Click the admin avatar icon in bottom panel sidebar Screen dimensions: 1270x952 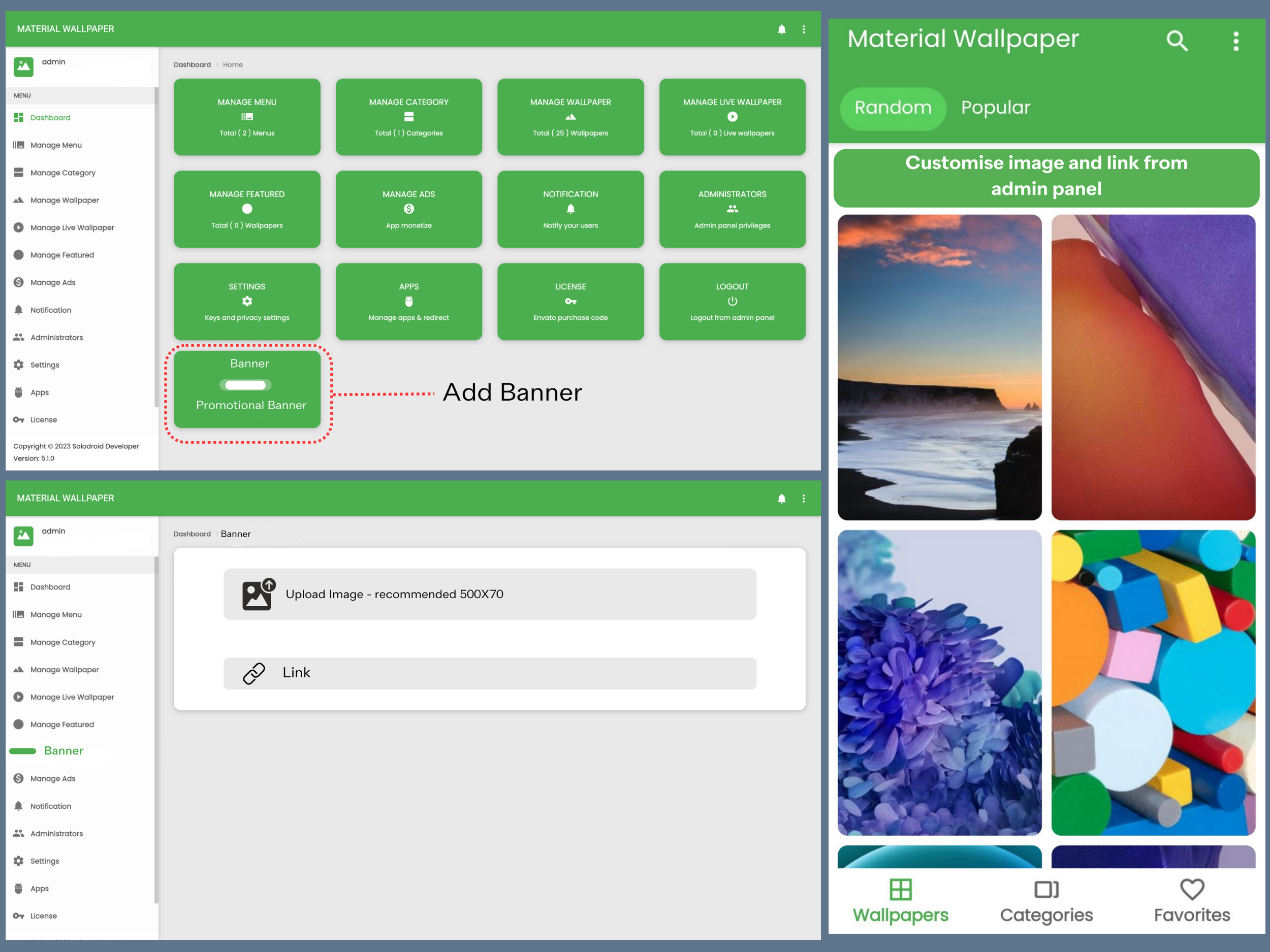point(23,536)
